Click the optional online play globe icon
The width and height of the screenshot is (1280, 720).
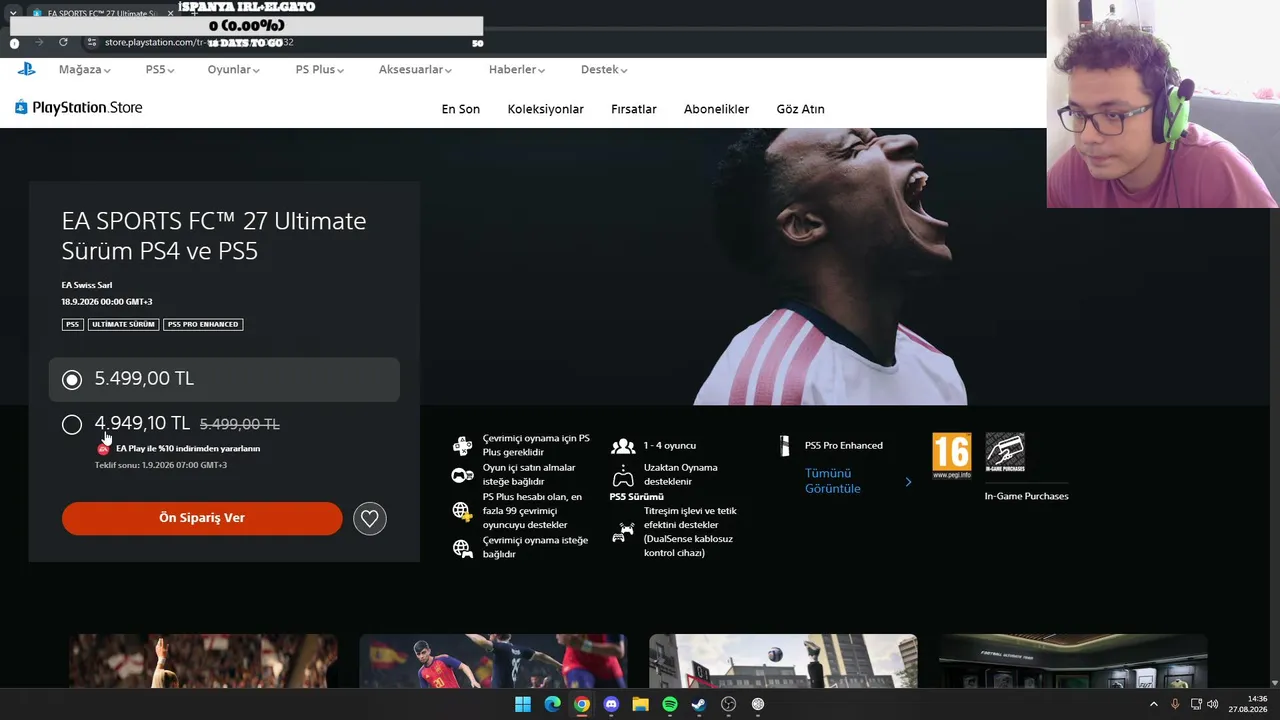pos(462,547)
